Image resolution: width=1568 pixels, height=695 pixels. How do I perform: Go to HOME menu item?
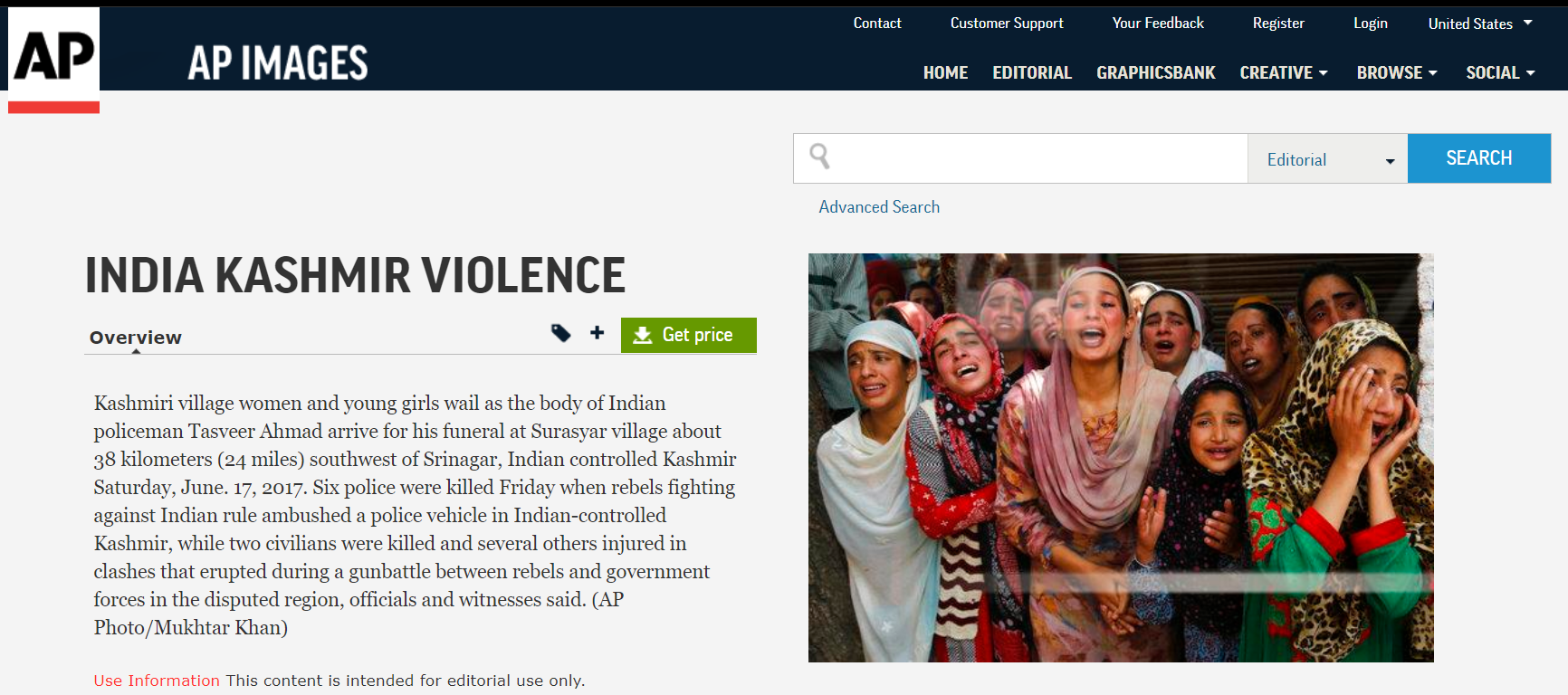pos(945,72)
